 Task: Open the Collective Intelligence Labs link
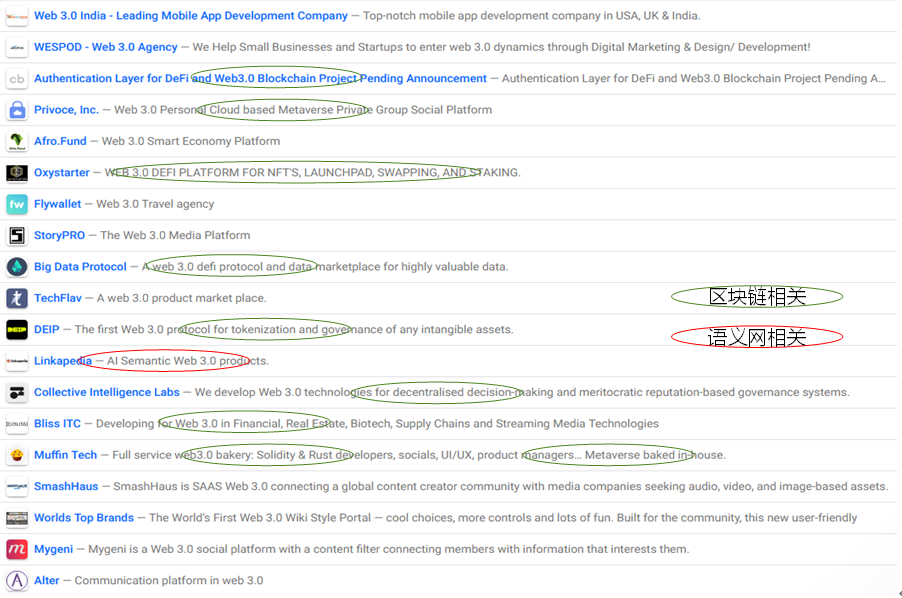click(106, 392)
